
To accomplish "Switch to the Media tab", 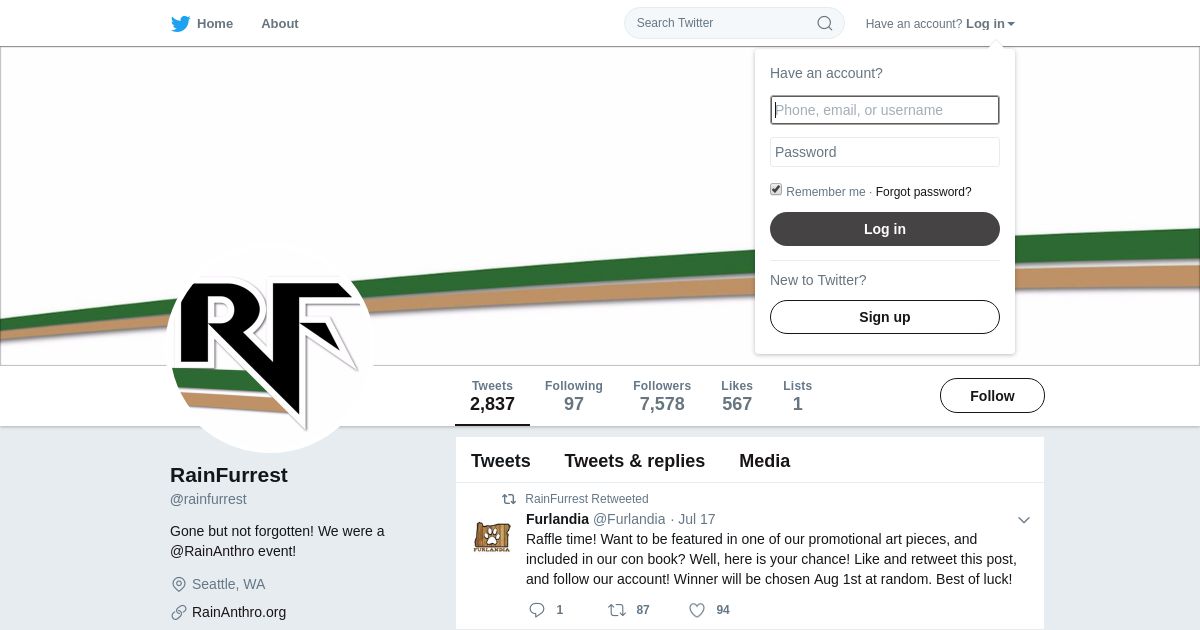I will click(765, 461).
